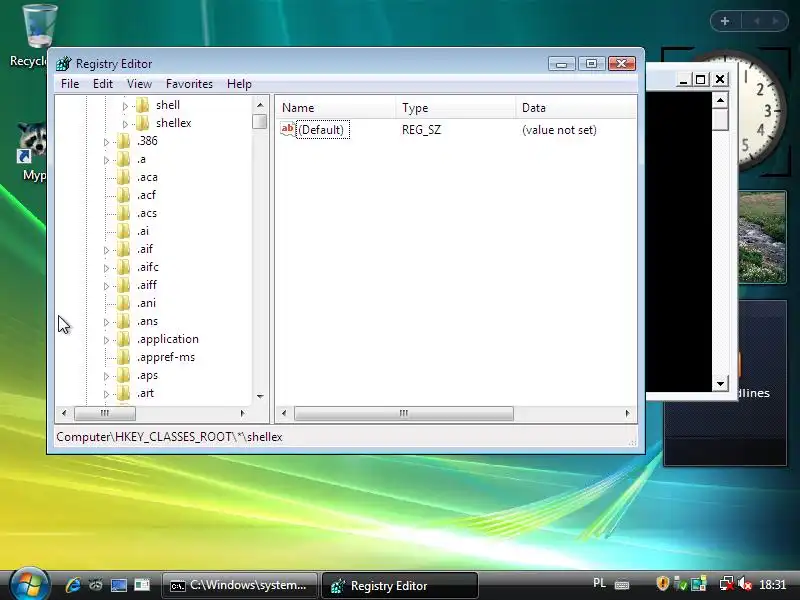Select the .appref-ms key label

click(166, 357)
